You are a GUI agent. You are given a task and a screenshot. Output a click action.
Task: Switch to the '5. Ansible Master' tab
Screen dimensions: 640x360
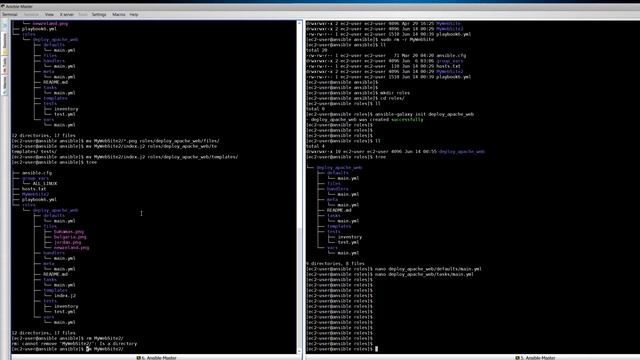[x=535, y=358]
